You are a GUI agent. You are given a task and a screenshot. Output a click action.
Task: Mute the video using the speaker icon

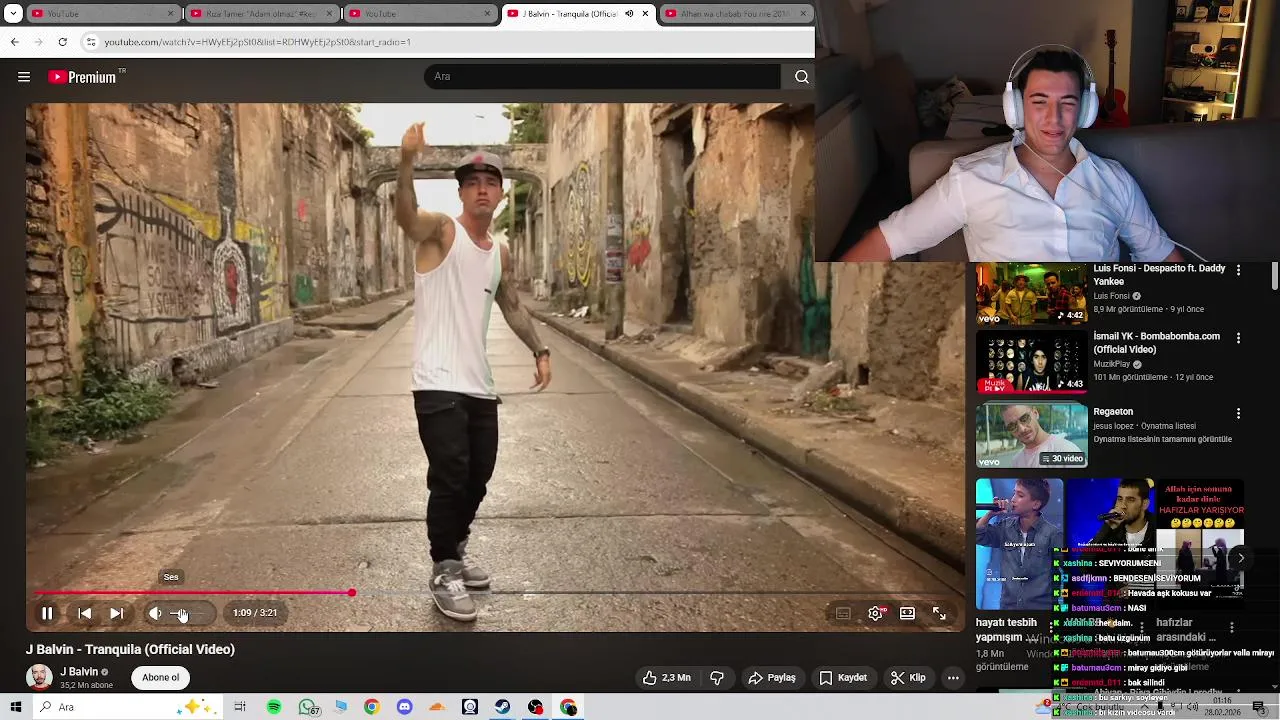[x=155, y=613]
